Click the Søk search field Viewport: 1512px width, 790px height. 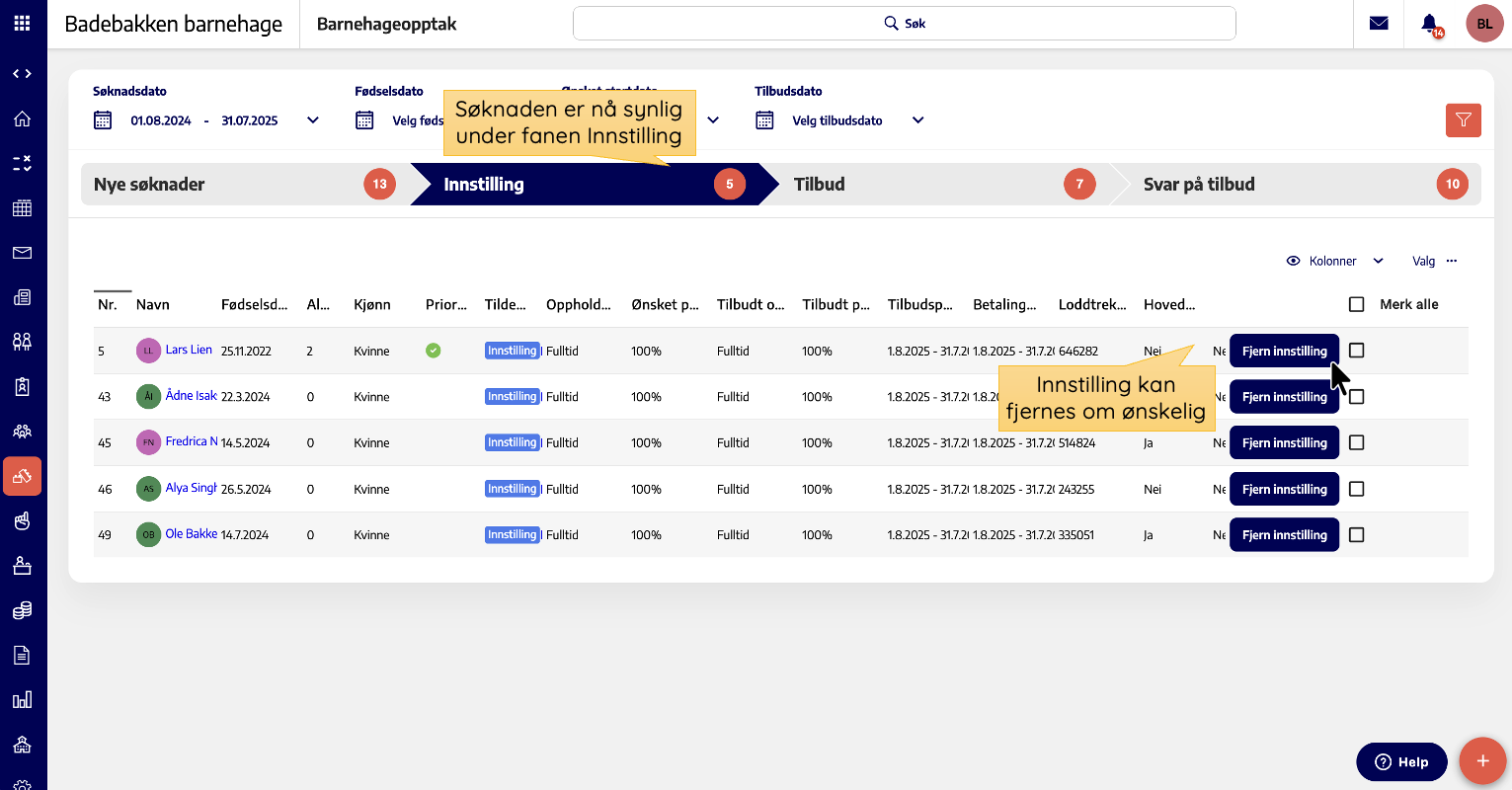point(904,24)
